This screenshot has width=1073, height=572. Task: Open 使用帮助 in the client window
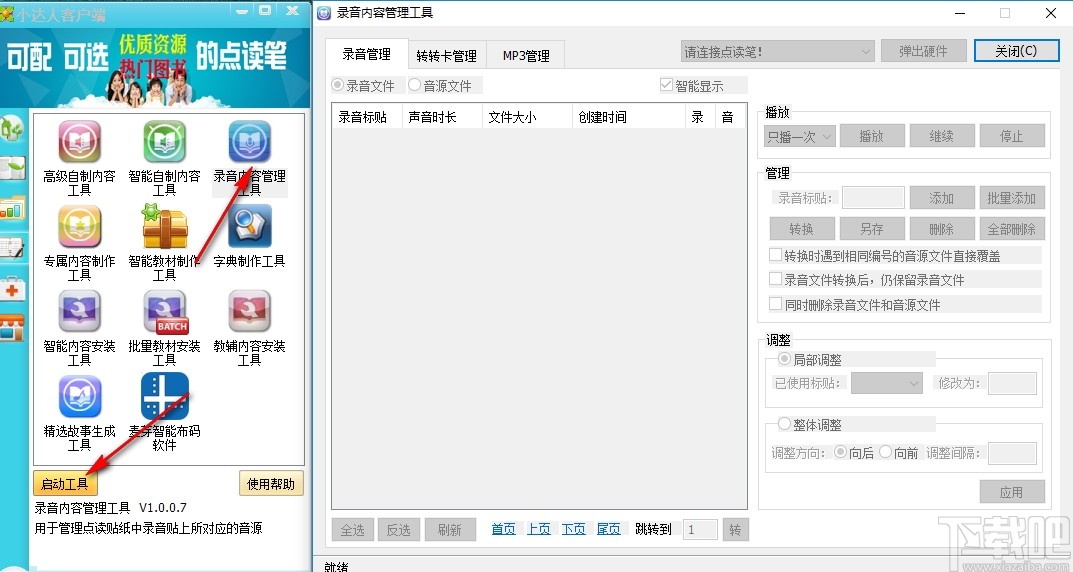[271, 484]
